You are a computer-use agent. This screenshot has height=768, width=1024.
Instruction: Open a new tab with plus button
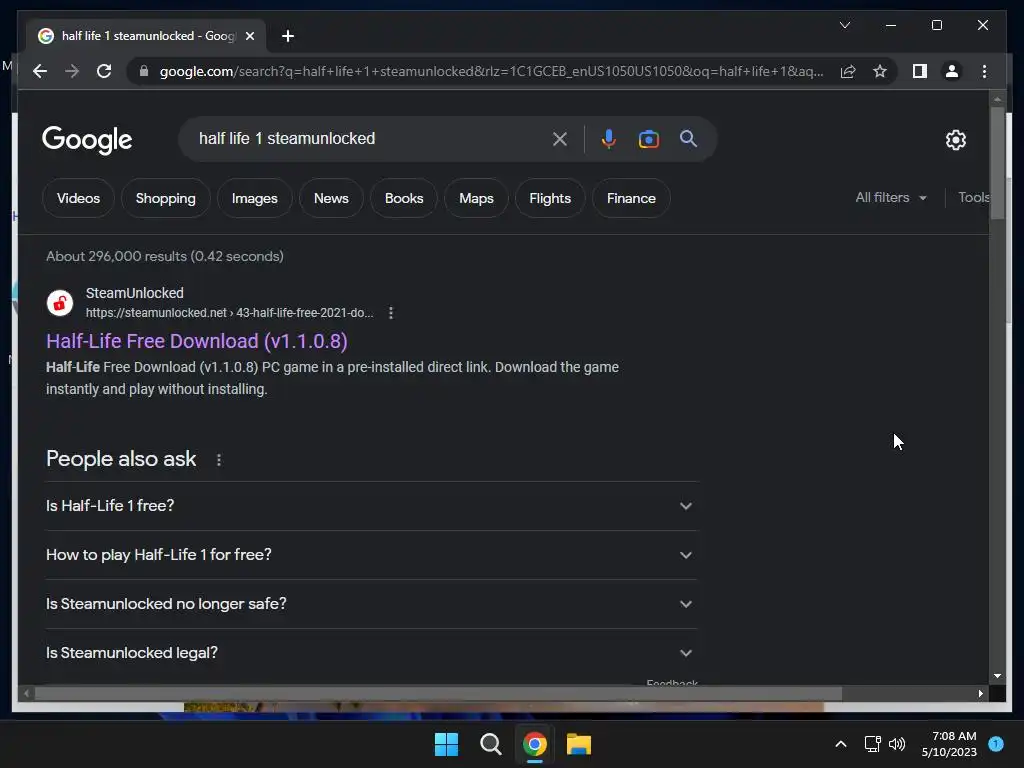point(288,36)
